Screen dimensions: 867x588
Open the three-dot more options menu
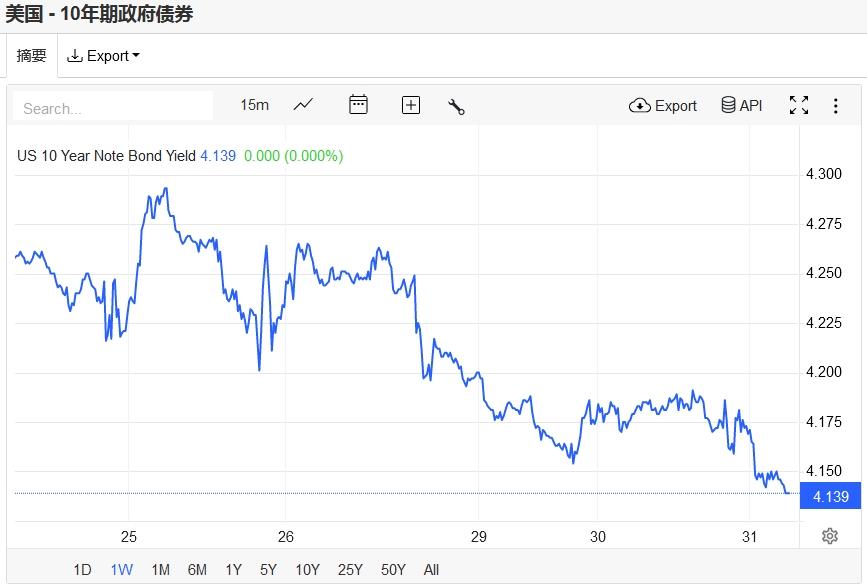pyautogui.click(x=835, y=105)
